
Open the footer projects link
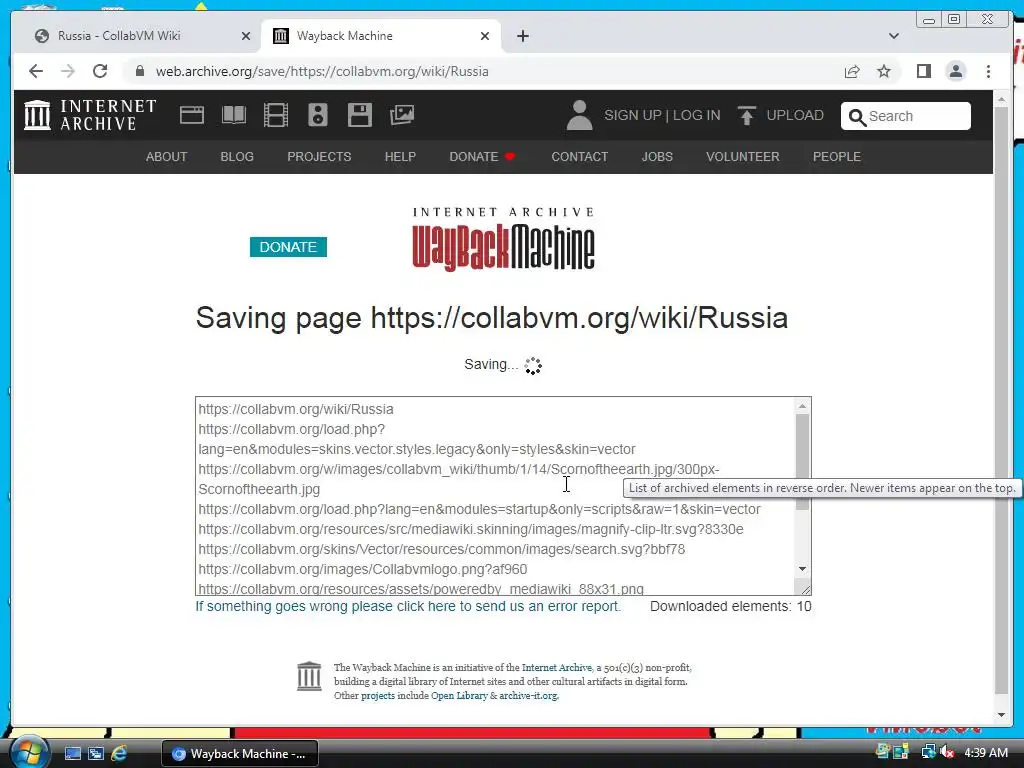point(377,696)
